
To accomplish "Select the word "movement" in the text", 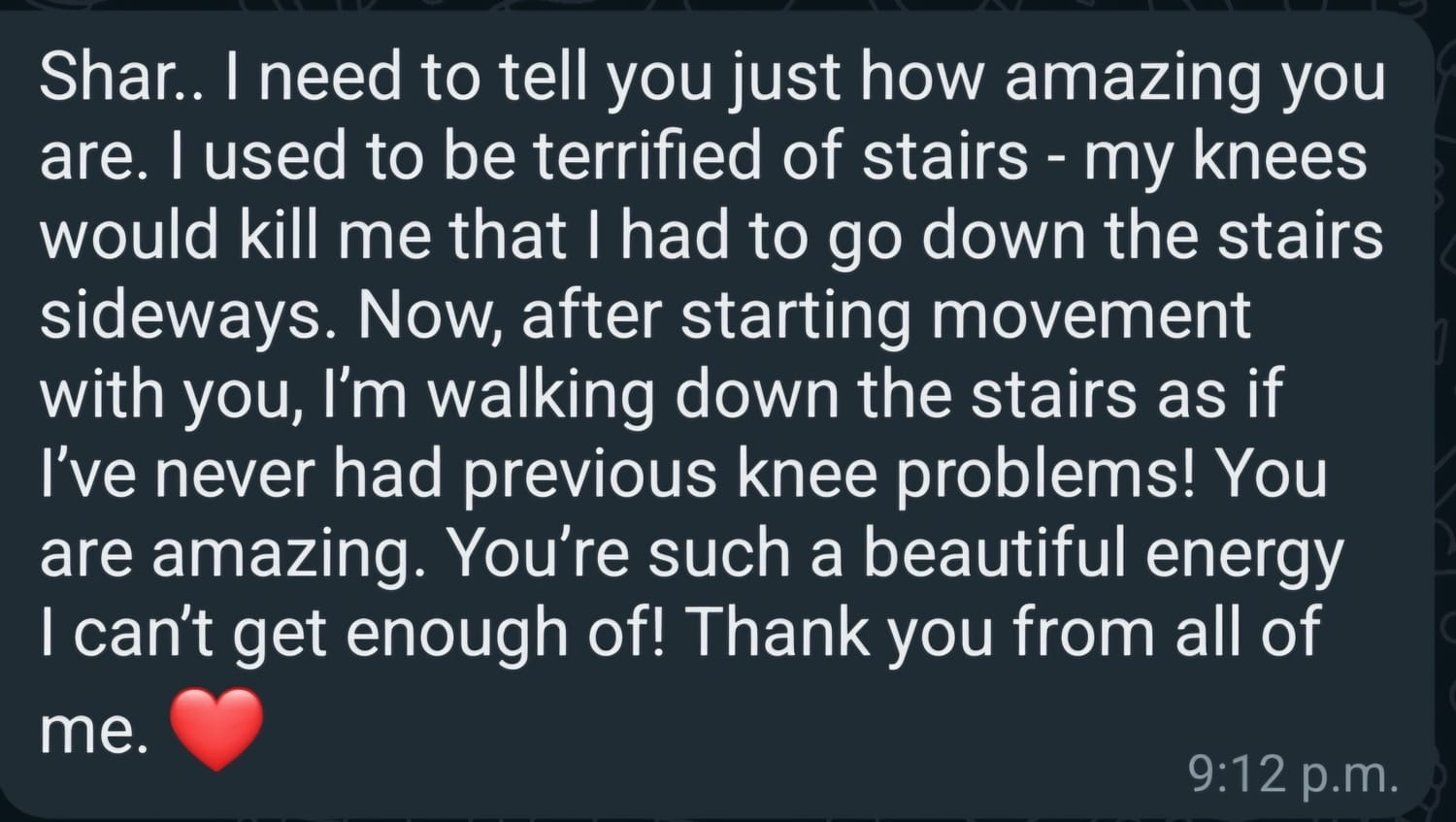I will pyautogui.click(x=1090, y=316).
